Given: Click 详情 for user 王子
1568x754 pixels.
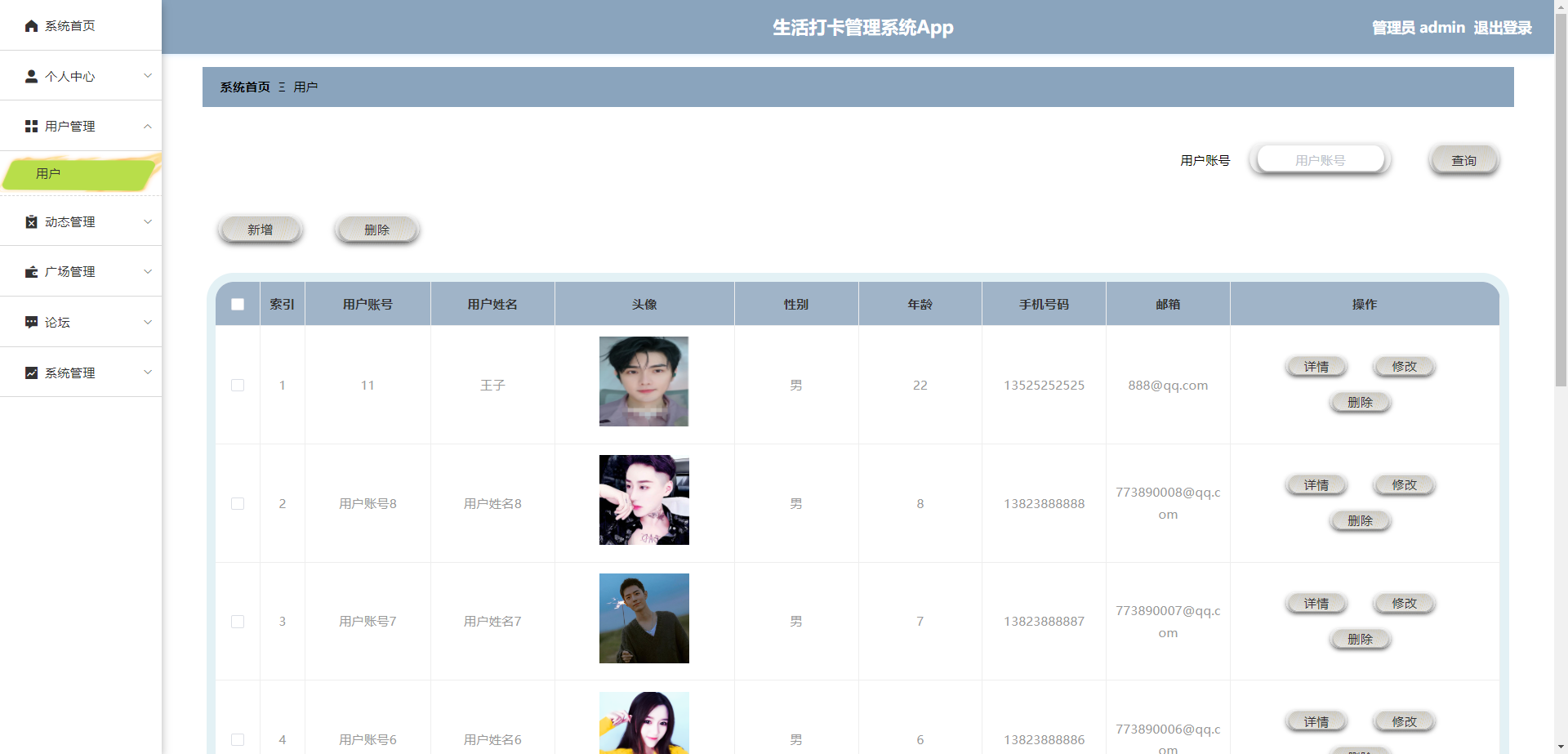Looking at the screenshot, I should [x=1316, y=366].
